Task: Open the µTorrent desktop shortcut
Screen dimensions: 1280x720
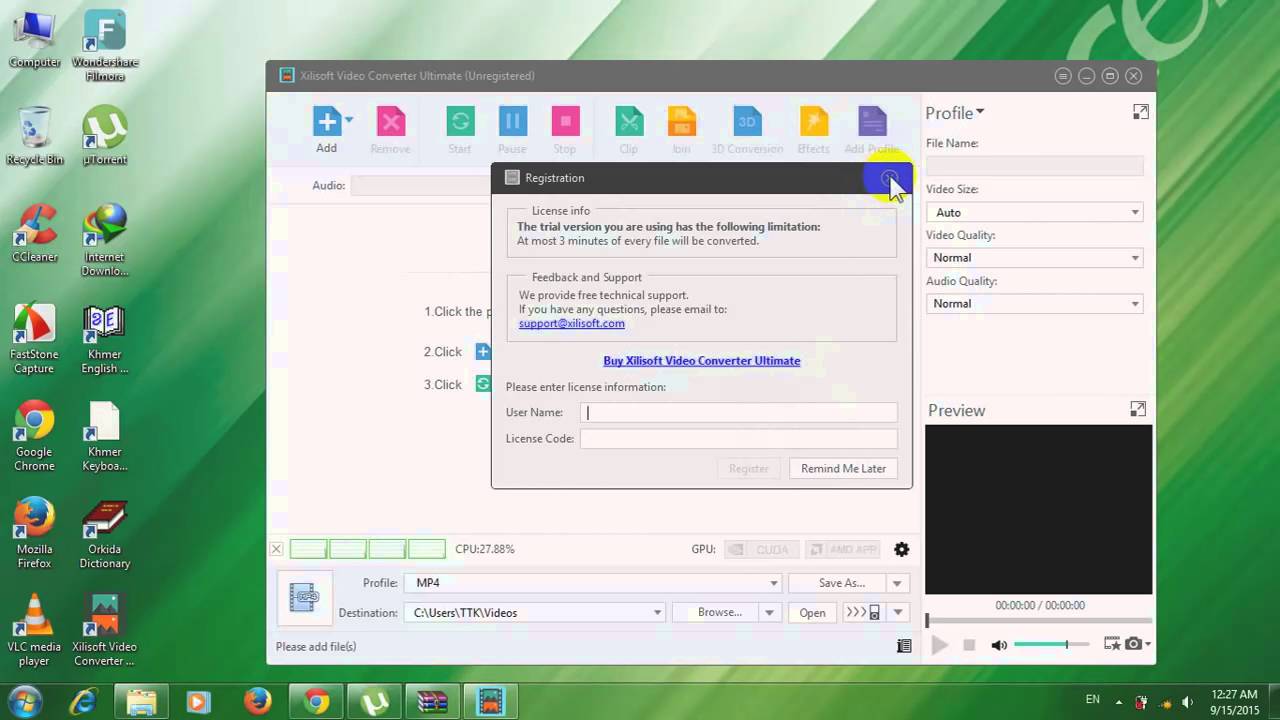Action: (105, 135)
